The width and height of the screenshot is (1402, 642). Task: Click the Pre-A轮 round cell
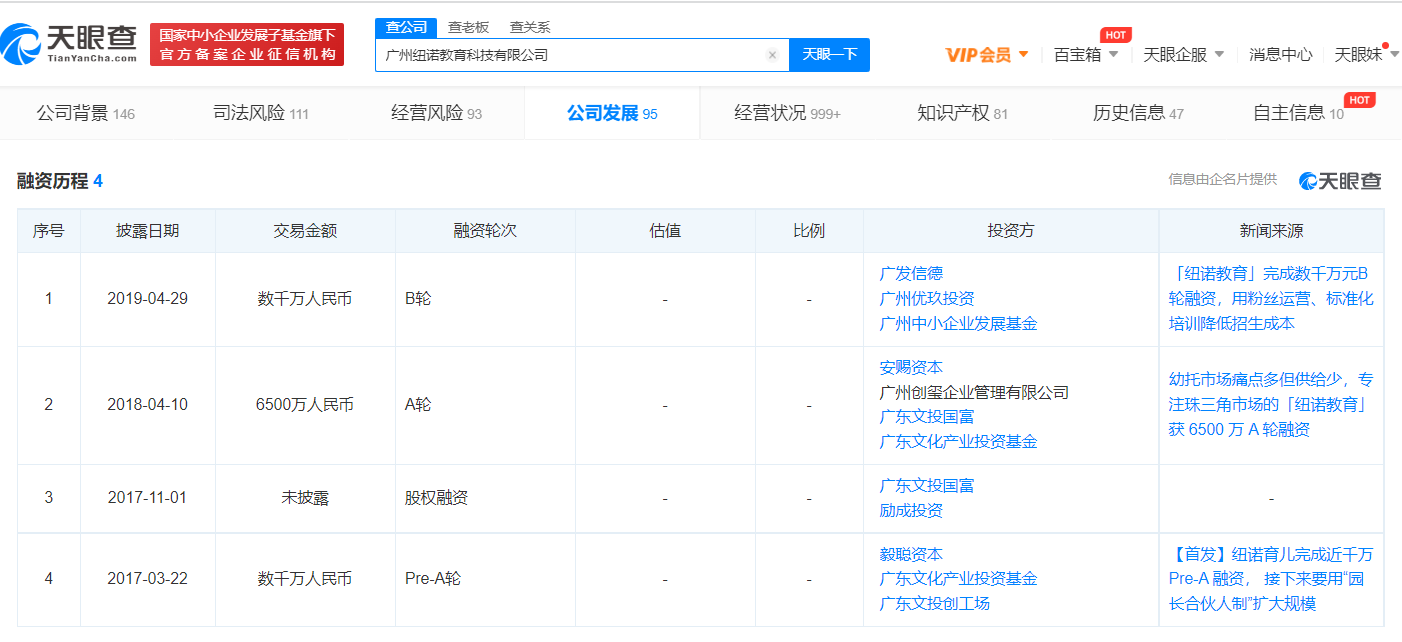click(x=485, y=578)
